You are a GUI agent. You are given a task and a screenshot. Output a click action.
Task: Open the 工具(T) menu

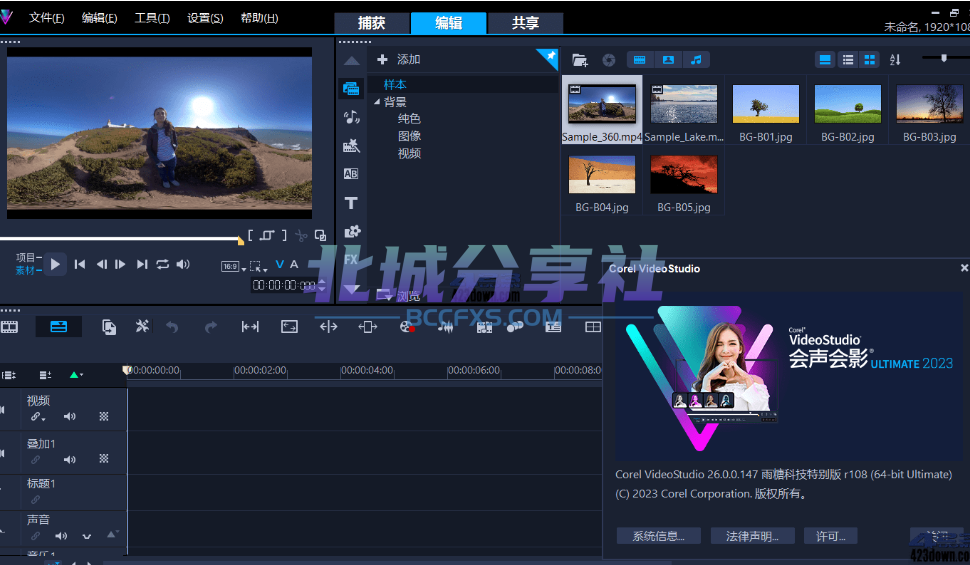click(152, 18)
